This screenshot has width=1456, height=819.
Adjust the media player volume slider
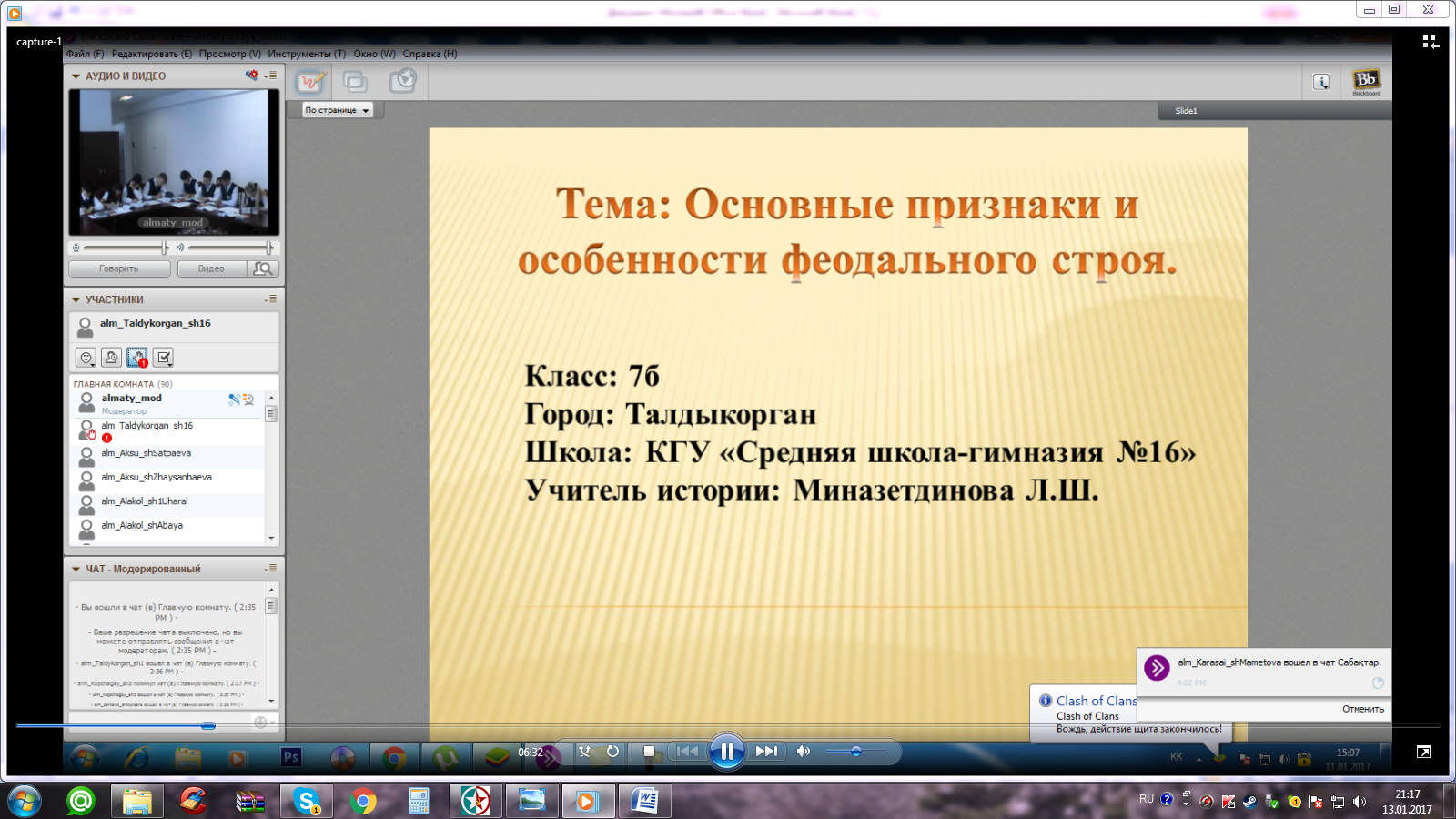point(855,752)
